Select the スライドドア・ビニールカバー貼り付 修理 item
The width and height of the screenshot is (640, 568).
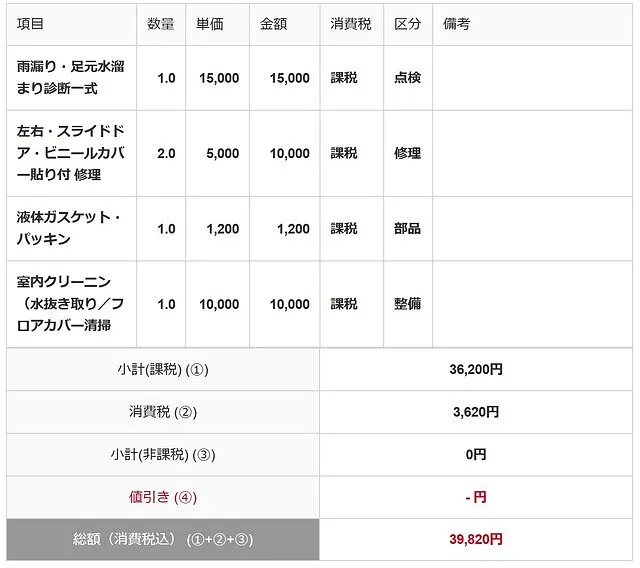pos(68,154)
